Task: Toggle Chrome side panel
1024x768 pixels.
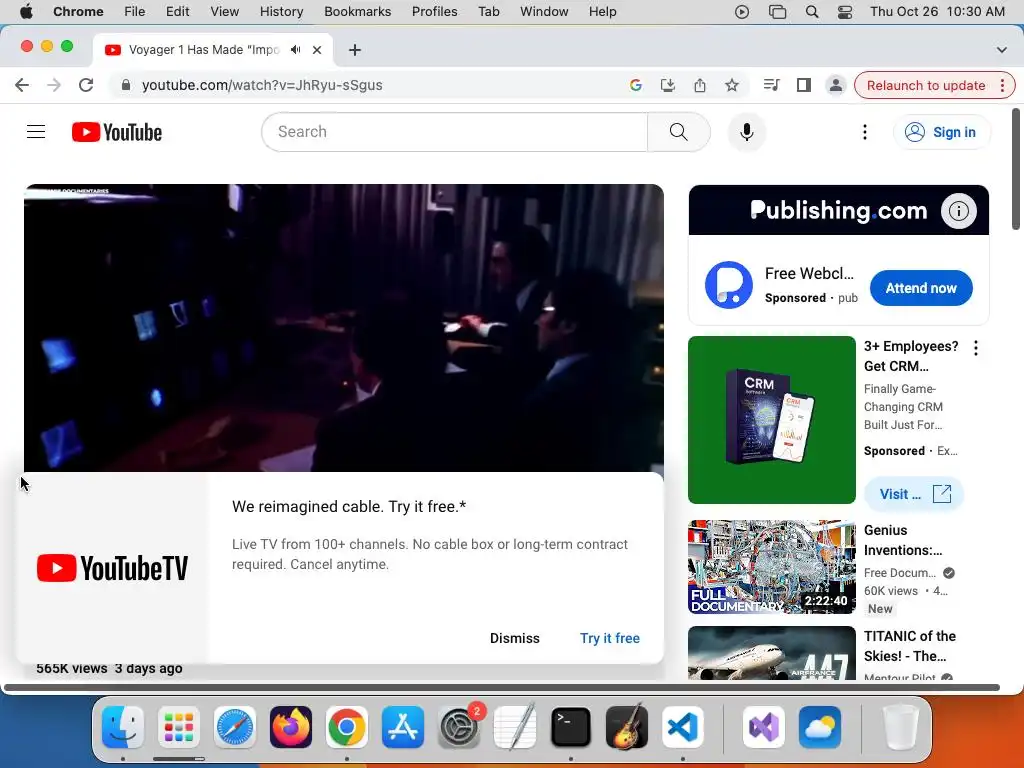Action: coord(803,85)
